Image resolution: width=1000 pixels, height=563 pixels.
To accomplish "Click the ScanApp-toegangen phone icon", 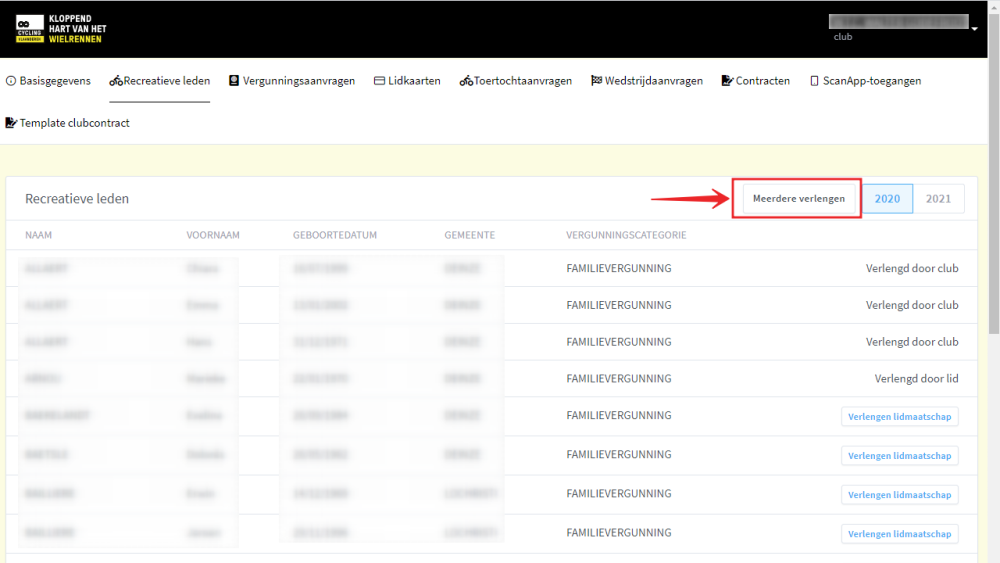I will pos(814,81).
